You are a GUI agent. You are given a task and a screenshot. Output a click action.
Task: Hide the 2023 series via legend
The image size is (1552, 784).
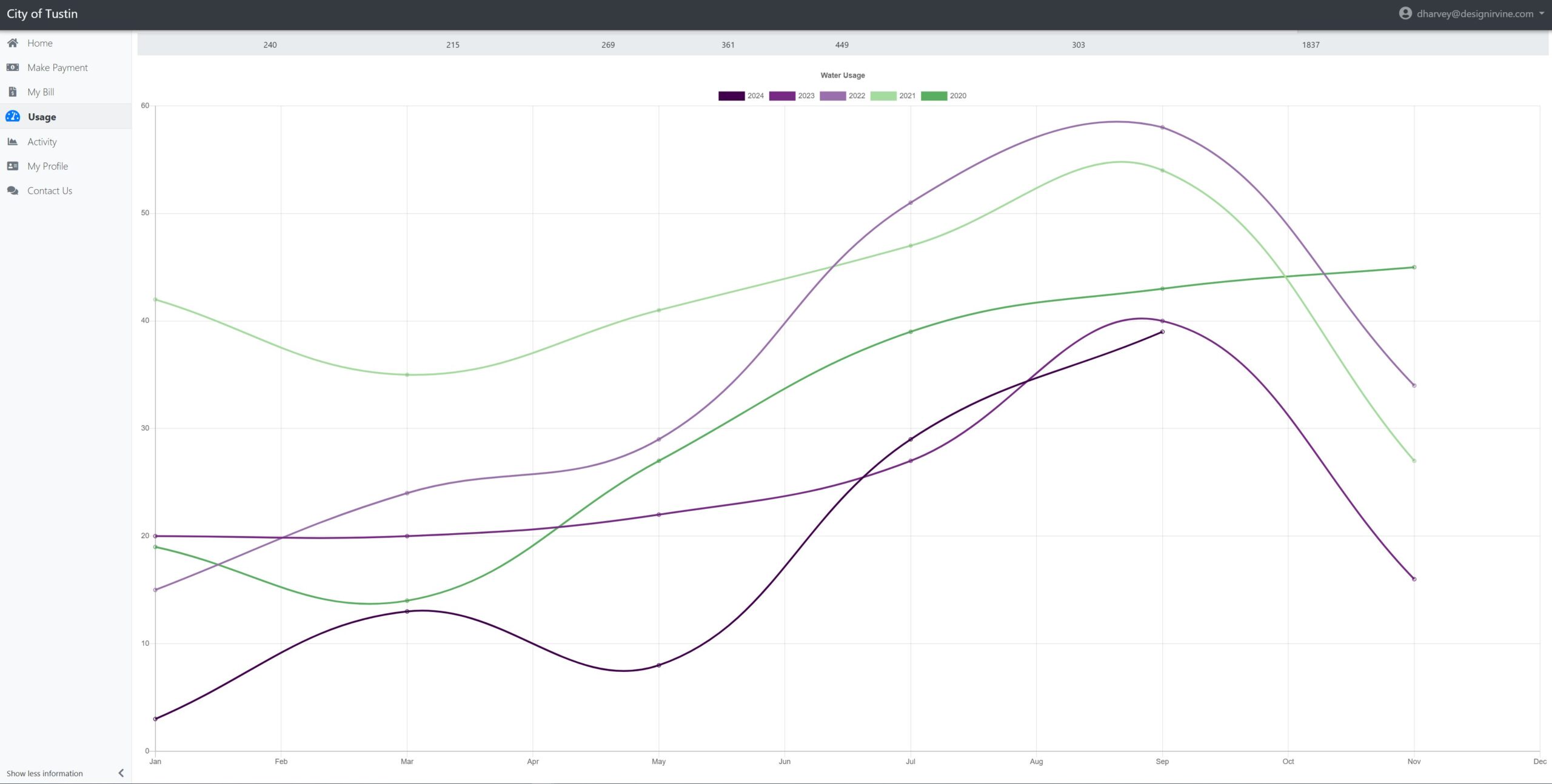tap(782, 96)
